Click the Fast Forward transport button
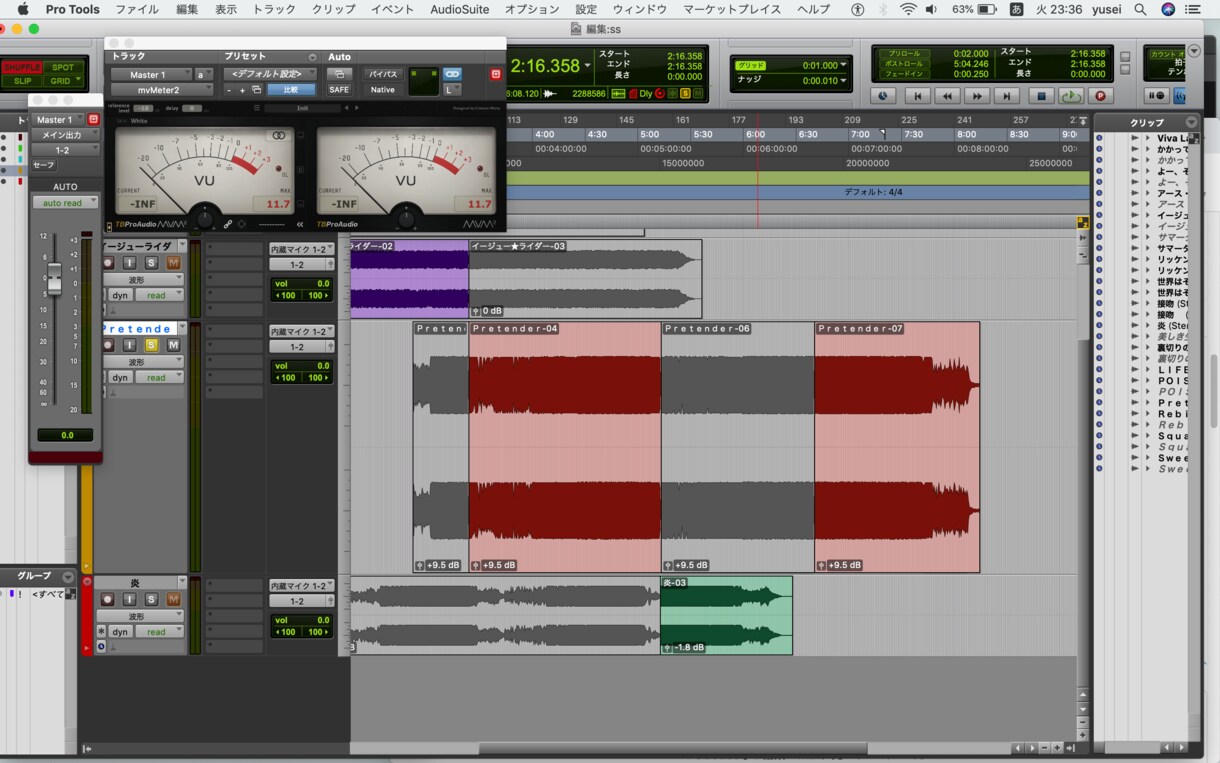This screenshot has height=763, width=1220. coord(978,96)
